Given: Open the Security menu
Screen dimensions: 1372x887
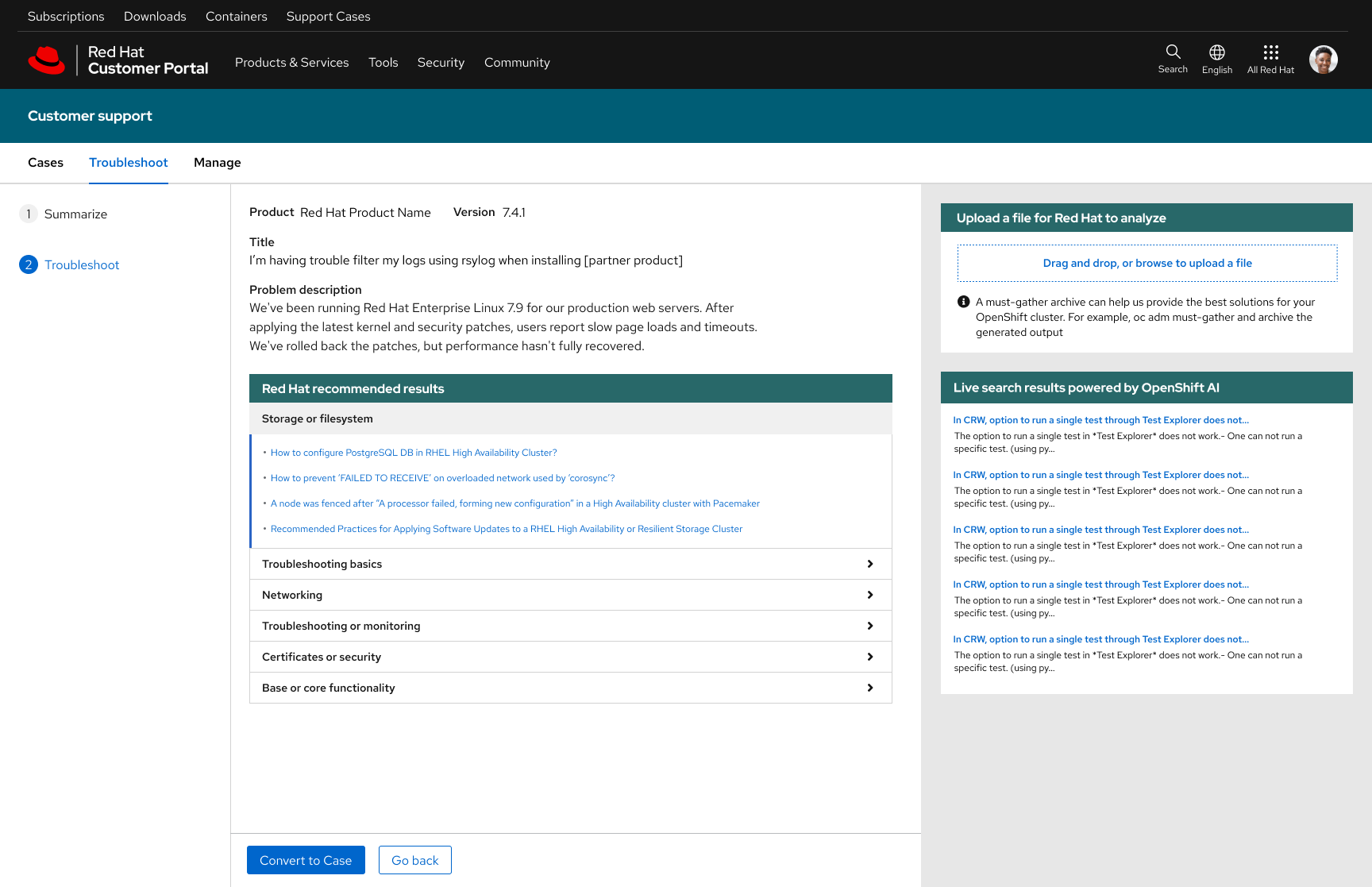Looking at the screenshot, I should point(441,62).
